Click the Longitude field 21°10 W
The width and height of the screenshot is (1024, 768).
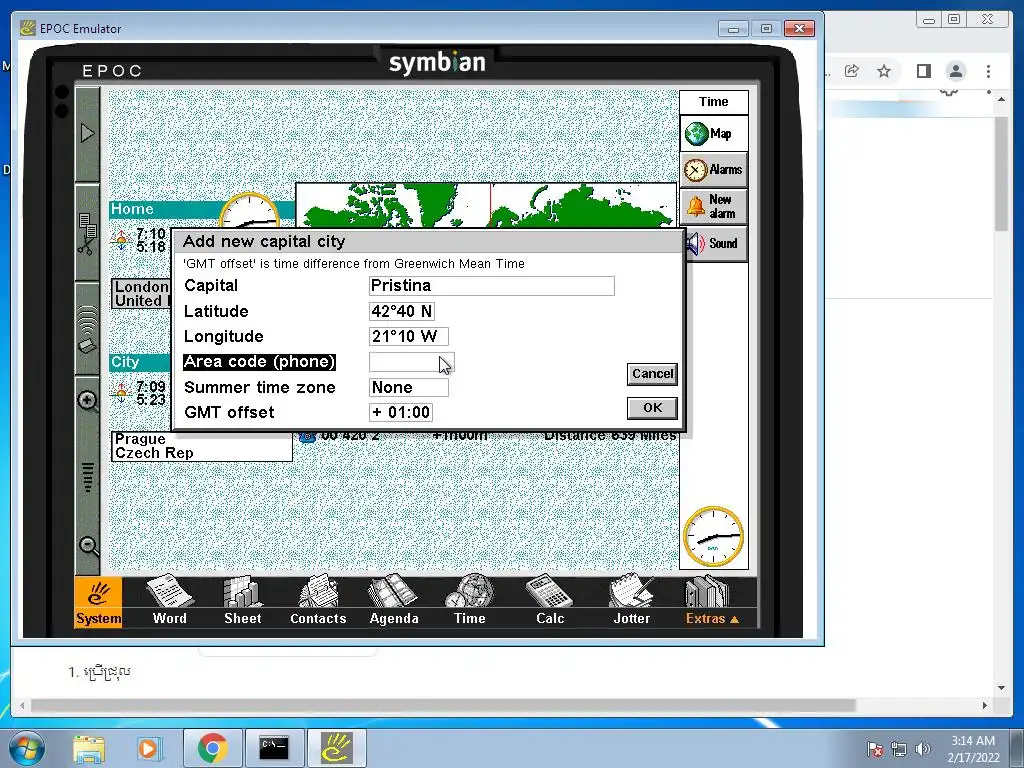coord(409,336)
